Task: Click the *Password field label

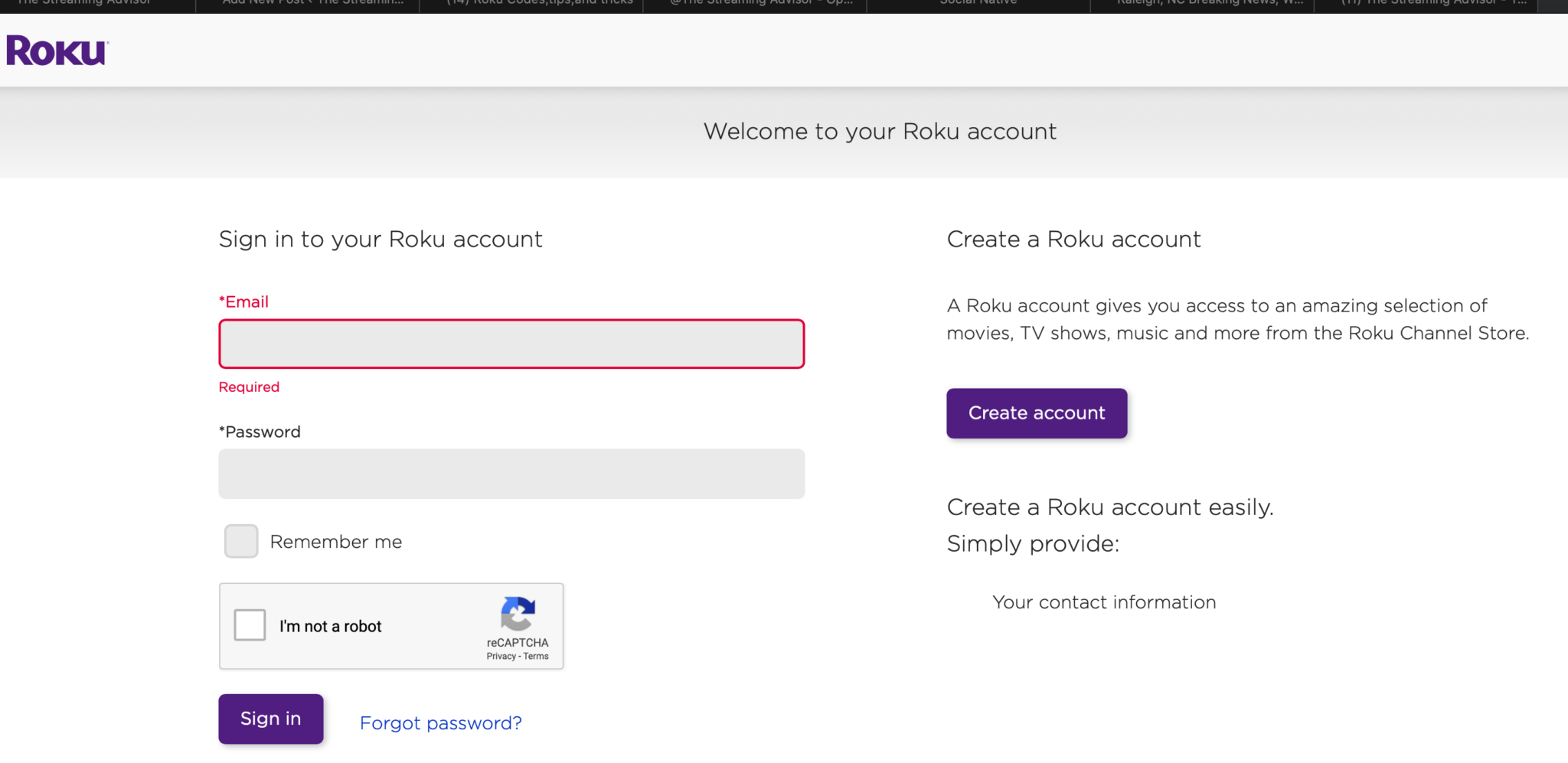Action: tap(260, 432)
